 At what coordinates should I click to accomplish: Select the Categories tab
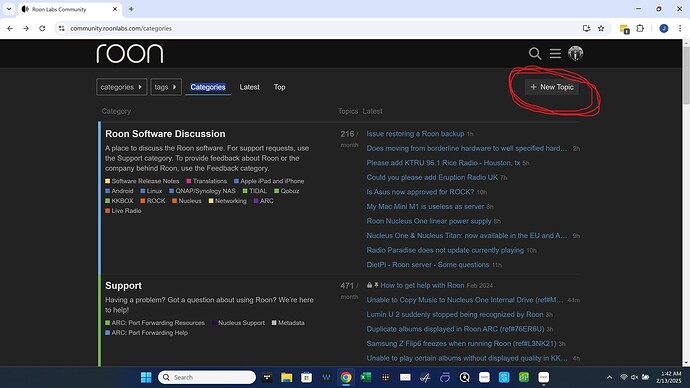coord(208,87)
